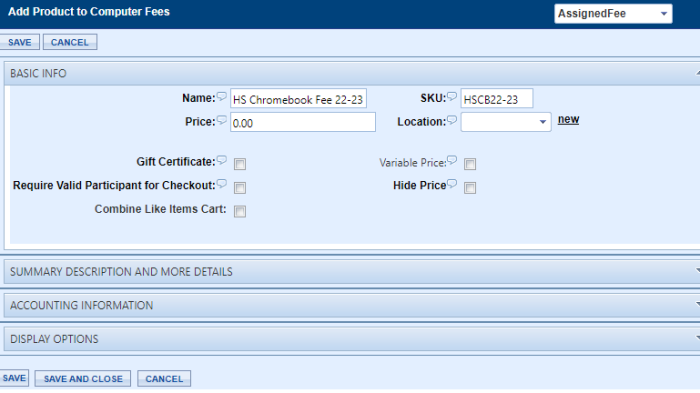
Task: Expand Summary Description and More Details section
Action: point(352,272)
